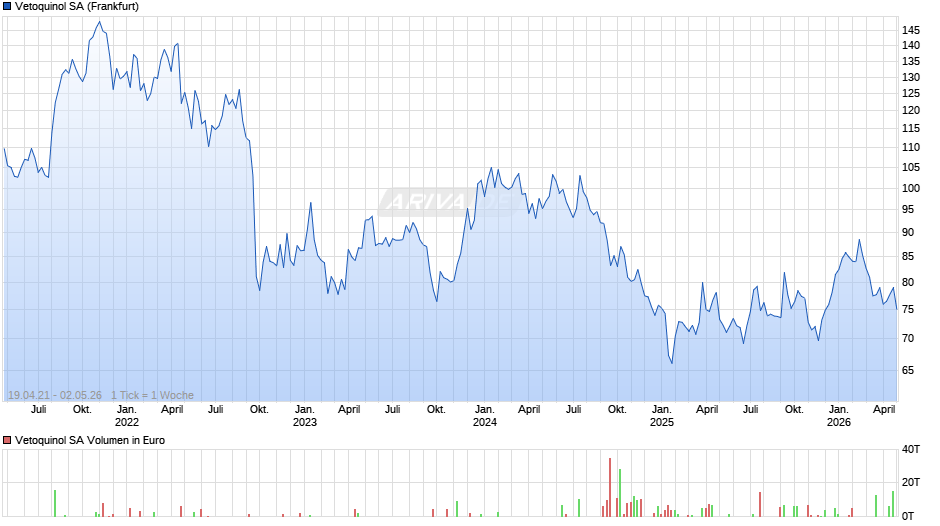The width and height of the screenshot is (940, 526).
Task: Click the price axis label 125
Action: 911,94
